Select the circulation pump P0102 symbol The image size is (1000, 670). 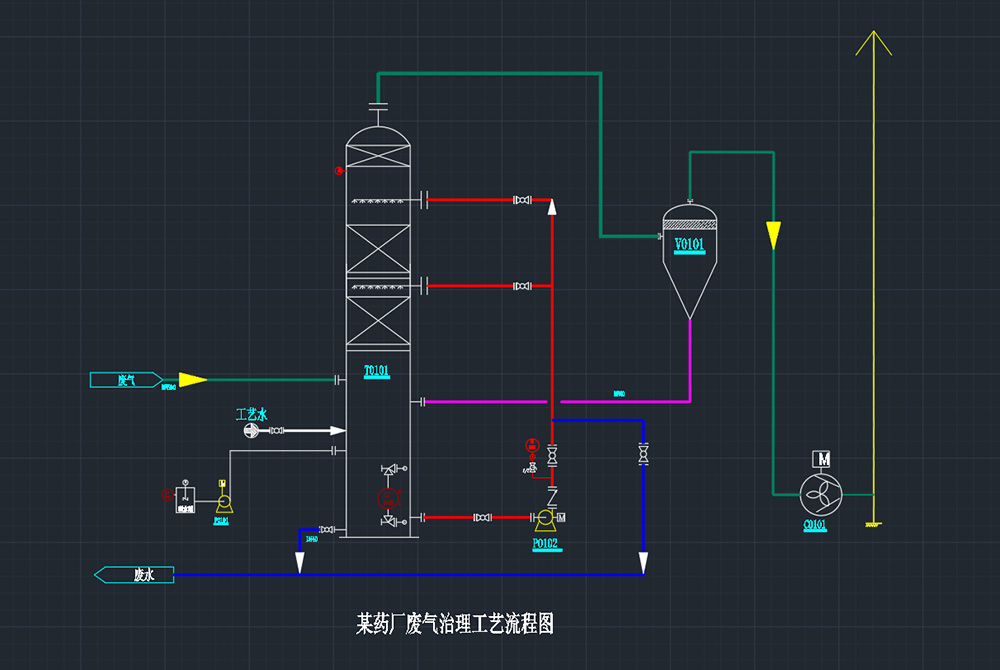tap(545, 518)
